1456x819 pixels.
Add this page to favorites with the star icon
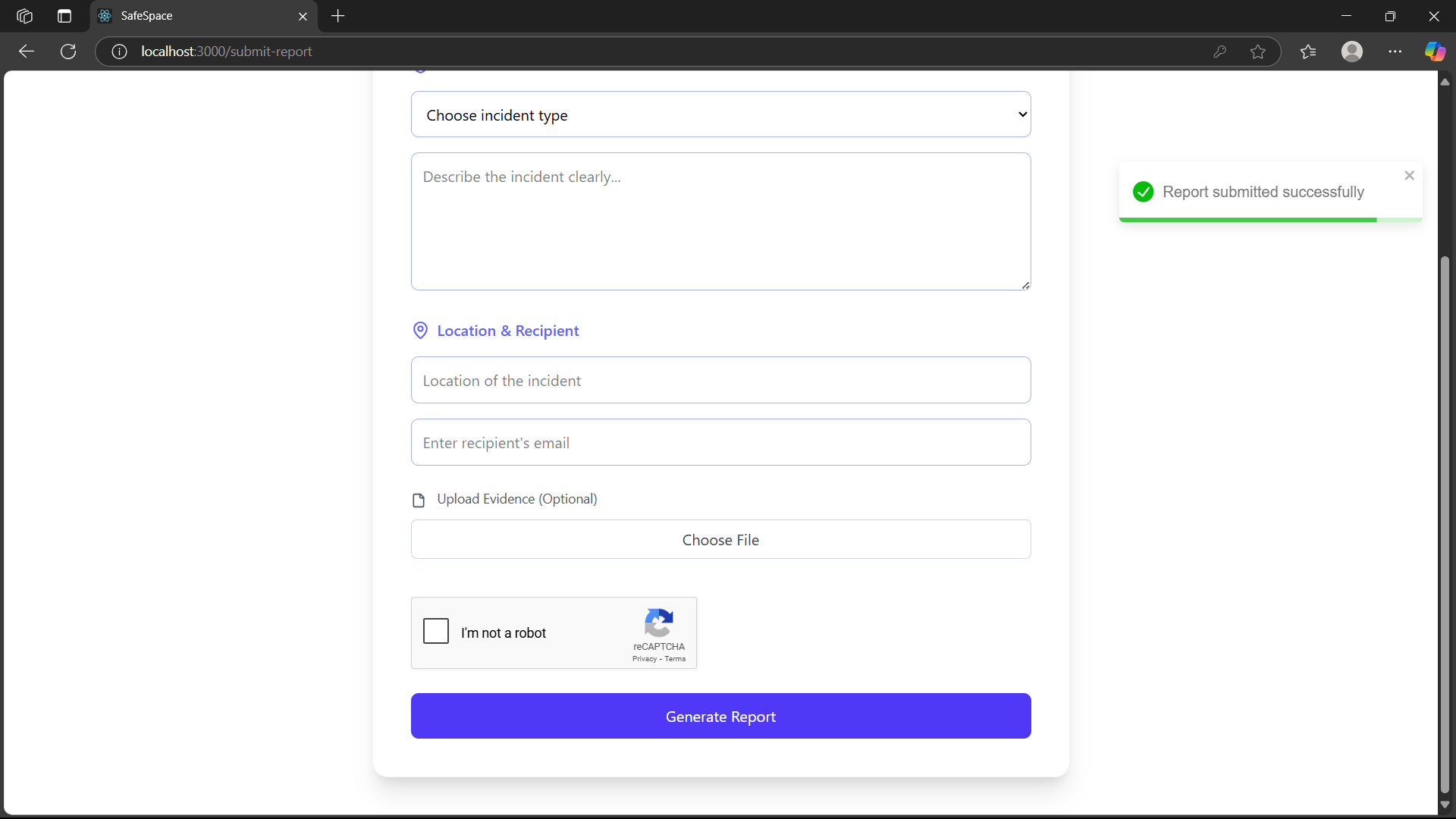click(x=1258, y=52)
